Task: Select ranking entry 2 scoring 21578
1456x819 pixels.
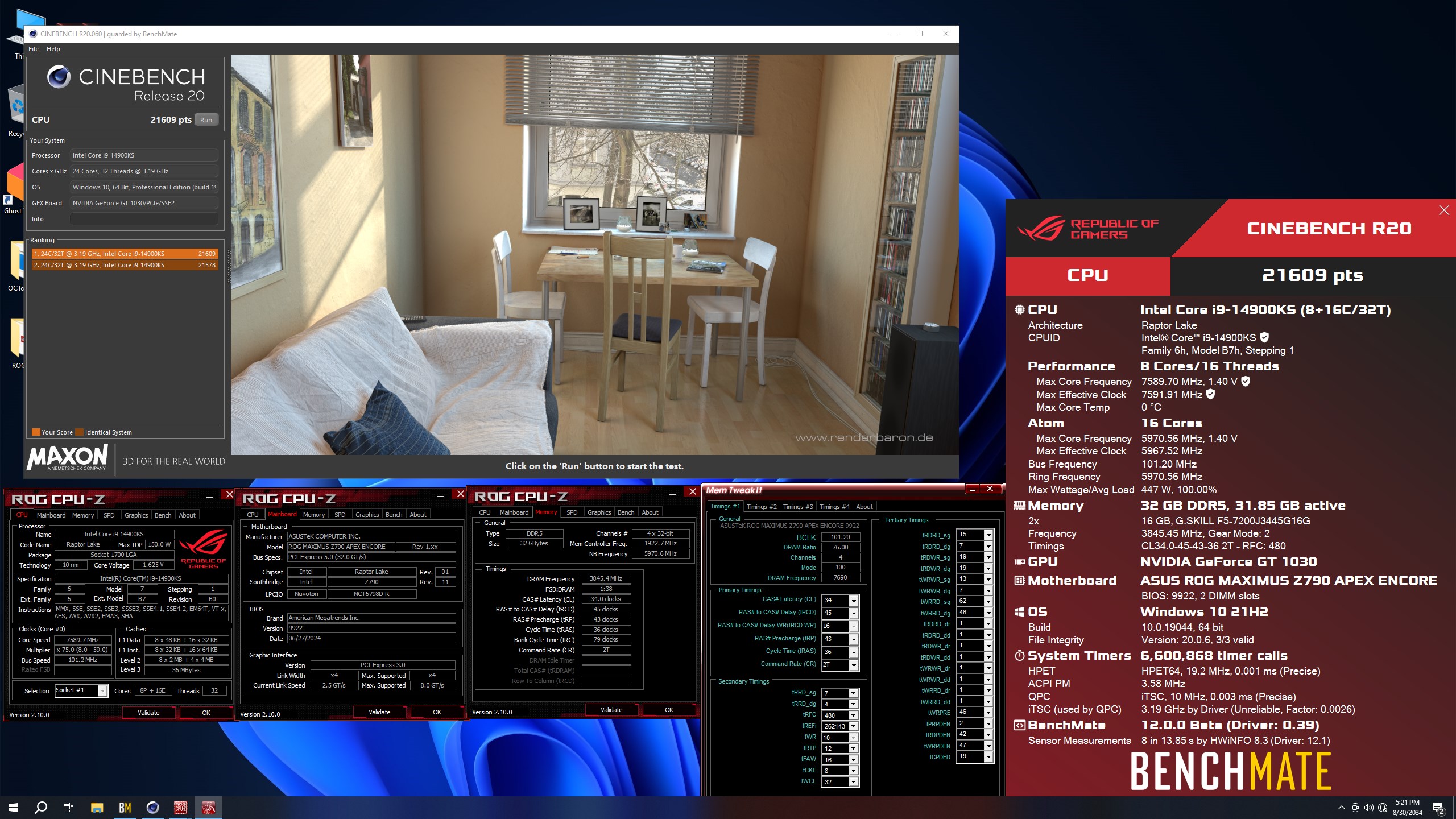Action: [x=125, y=265]
